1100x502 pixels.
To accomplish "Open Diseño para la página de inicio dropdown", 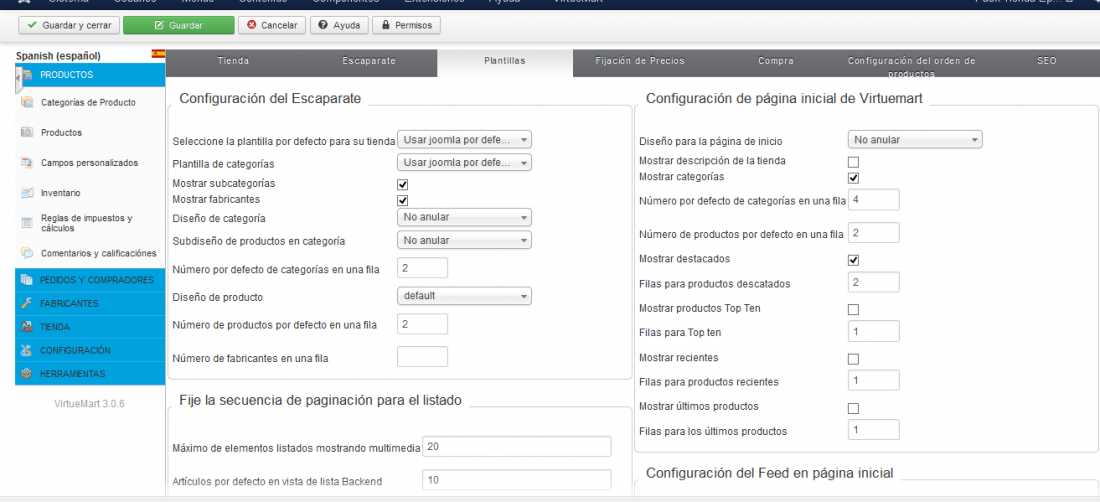I will 915,140.
